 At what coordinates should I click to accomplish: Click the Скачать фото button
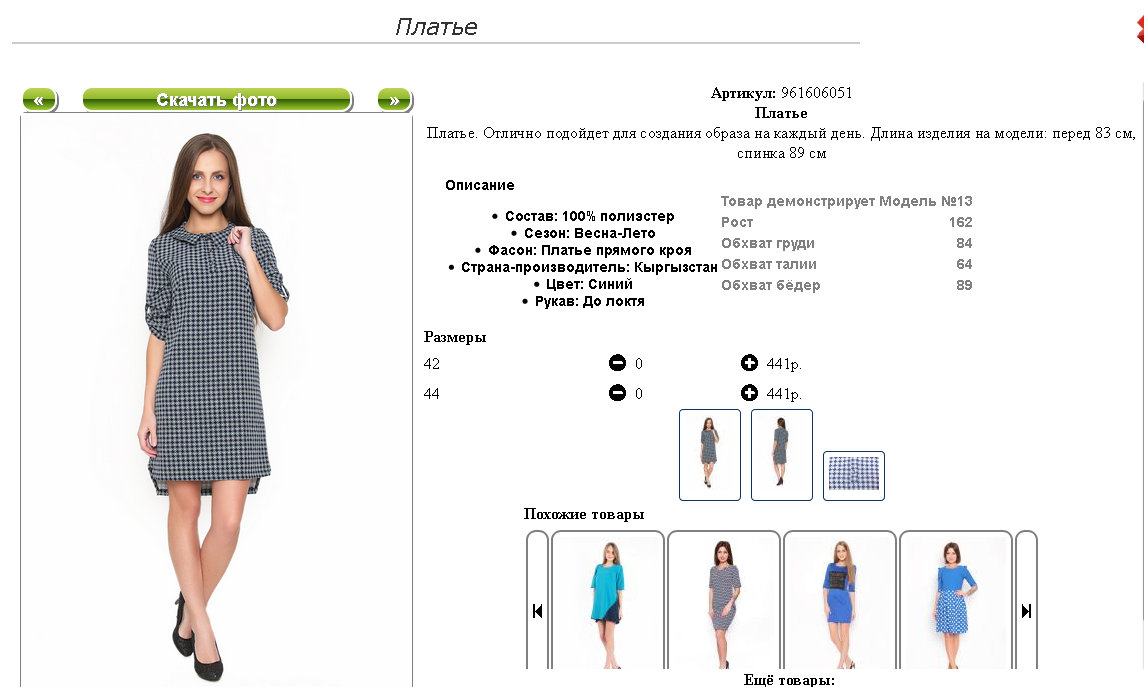click(217, 100)
